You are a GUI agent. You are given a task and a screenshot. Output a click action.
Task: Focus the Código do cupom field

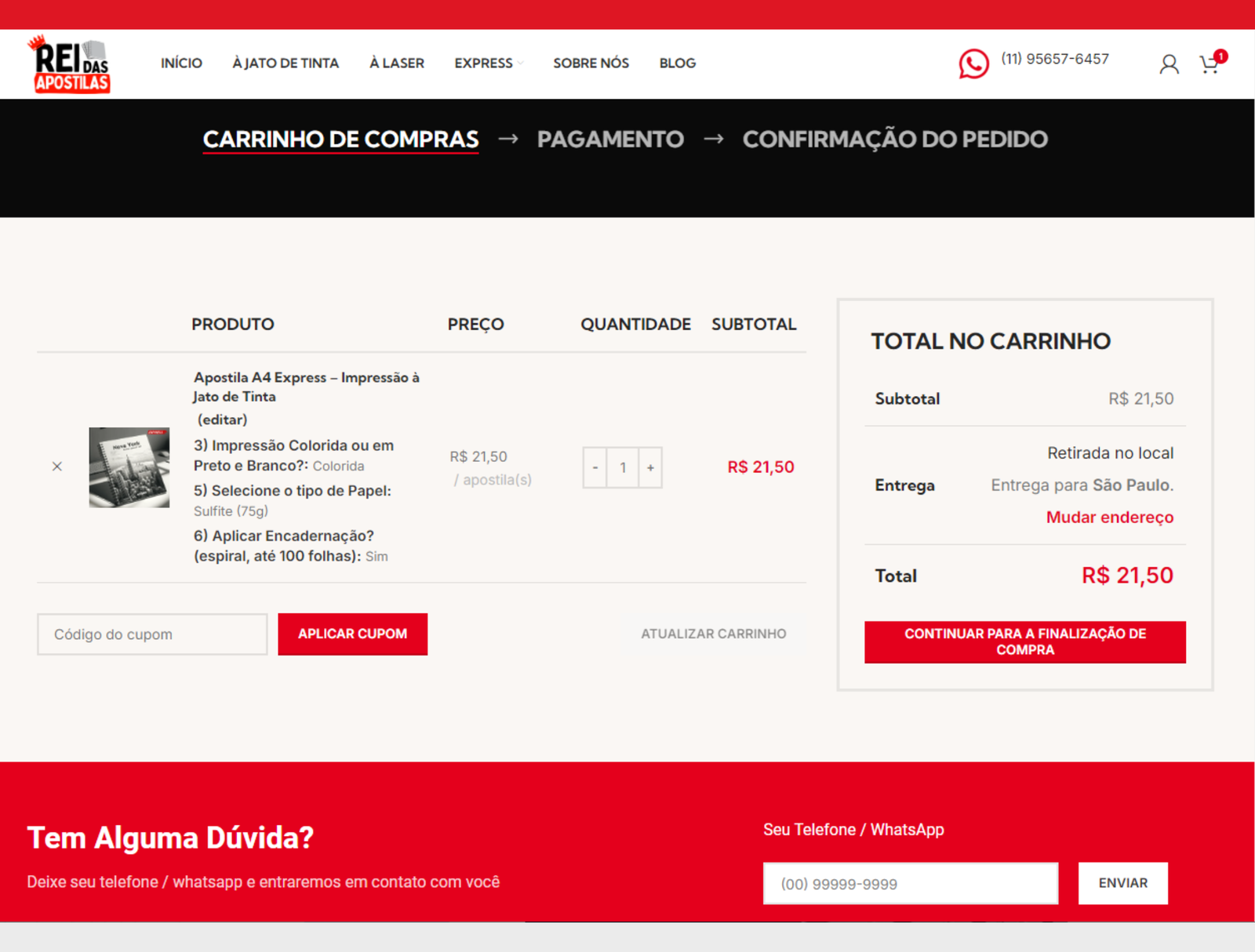152,634
